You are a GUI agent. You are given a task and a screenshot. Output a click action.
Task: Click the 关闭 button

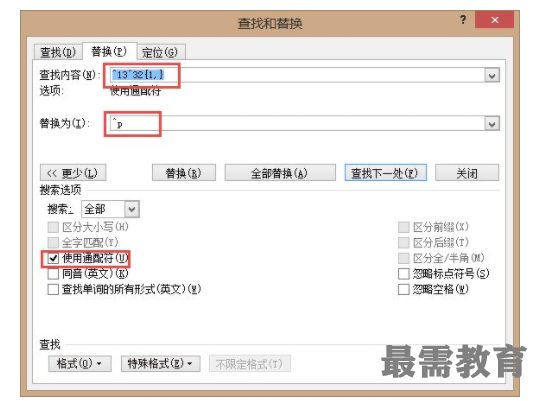(x=467, y=173)
